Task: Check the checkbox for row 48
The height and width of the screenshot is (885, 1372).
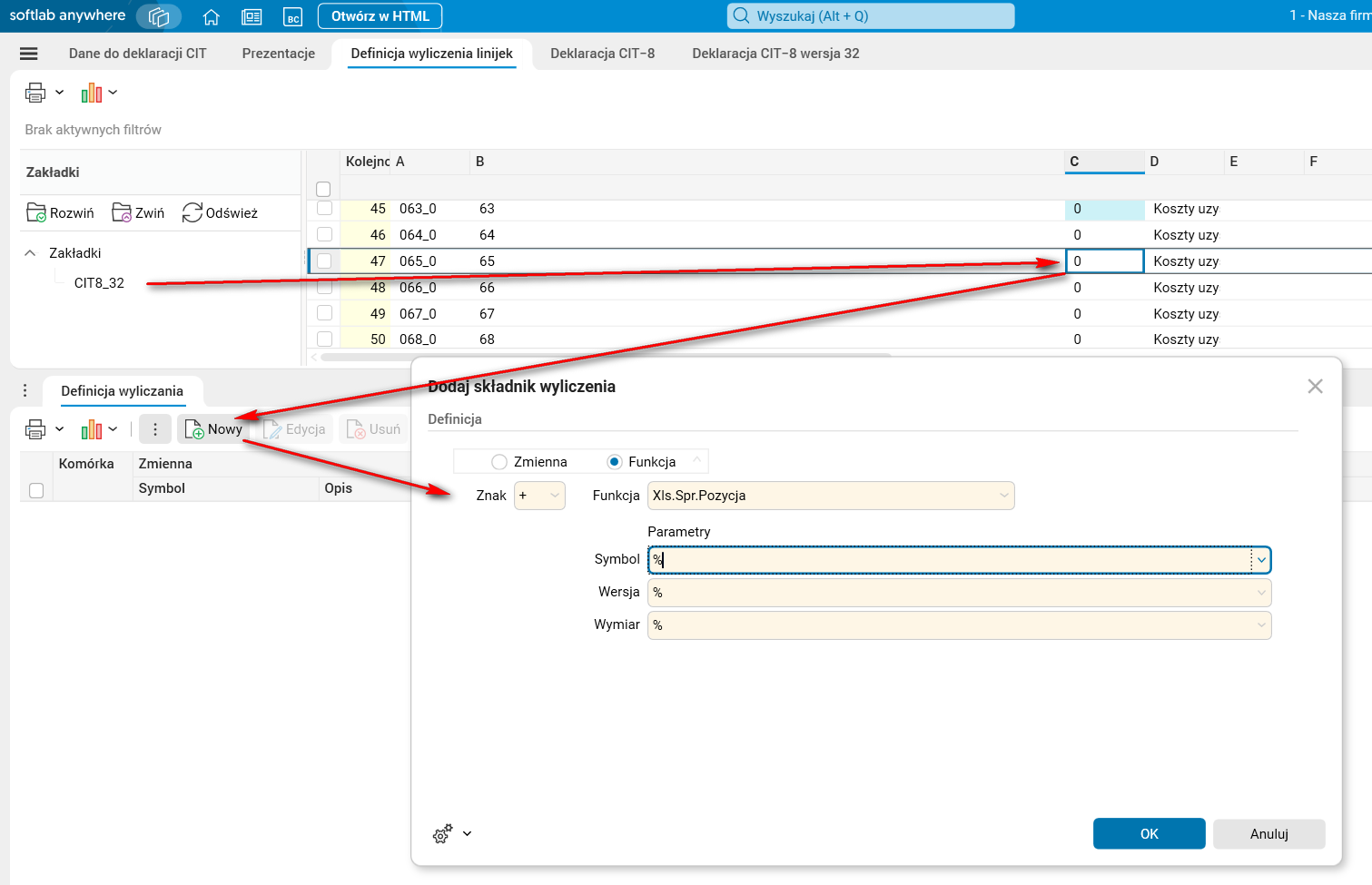Action: coord(324,288)
